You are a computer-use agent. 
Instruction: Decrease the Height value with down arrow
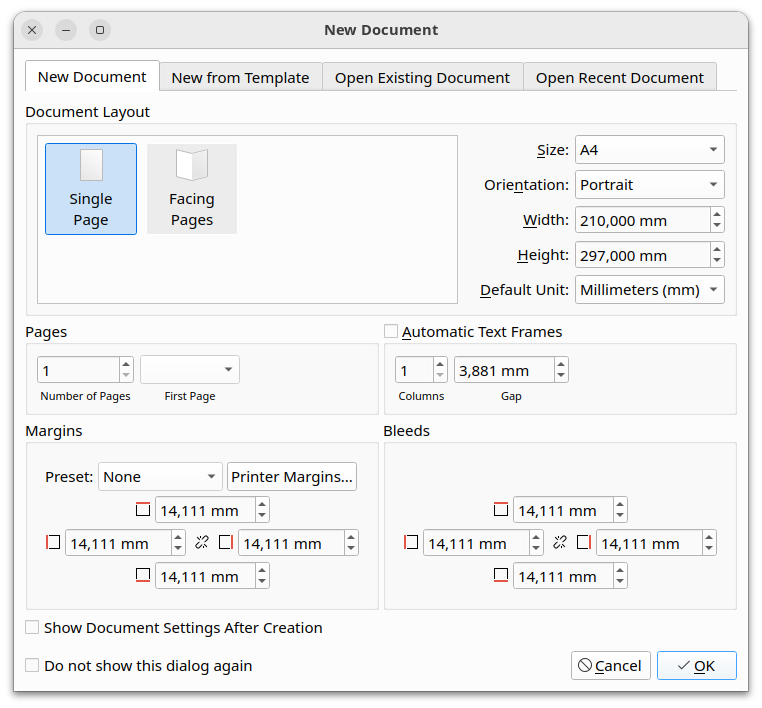[x=717, y=261]
